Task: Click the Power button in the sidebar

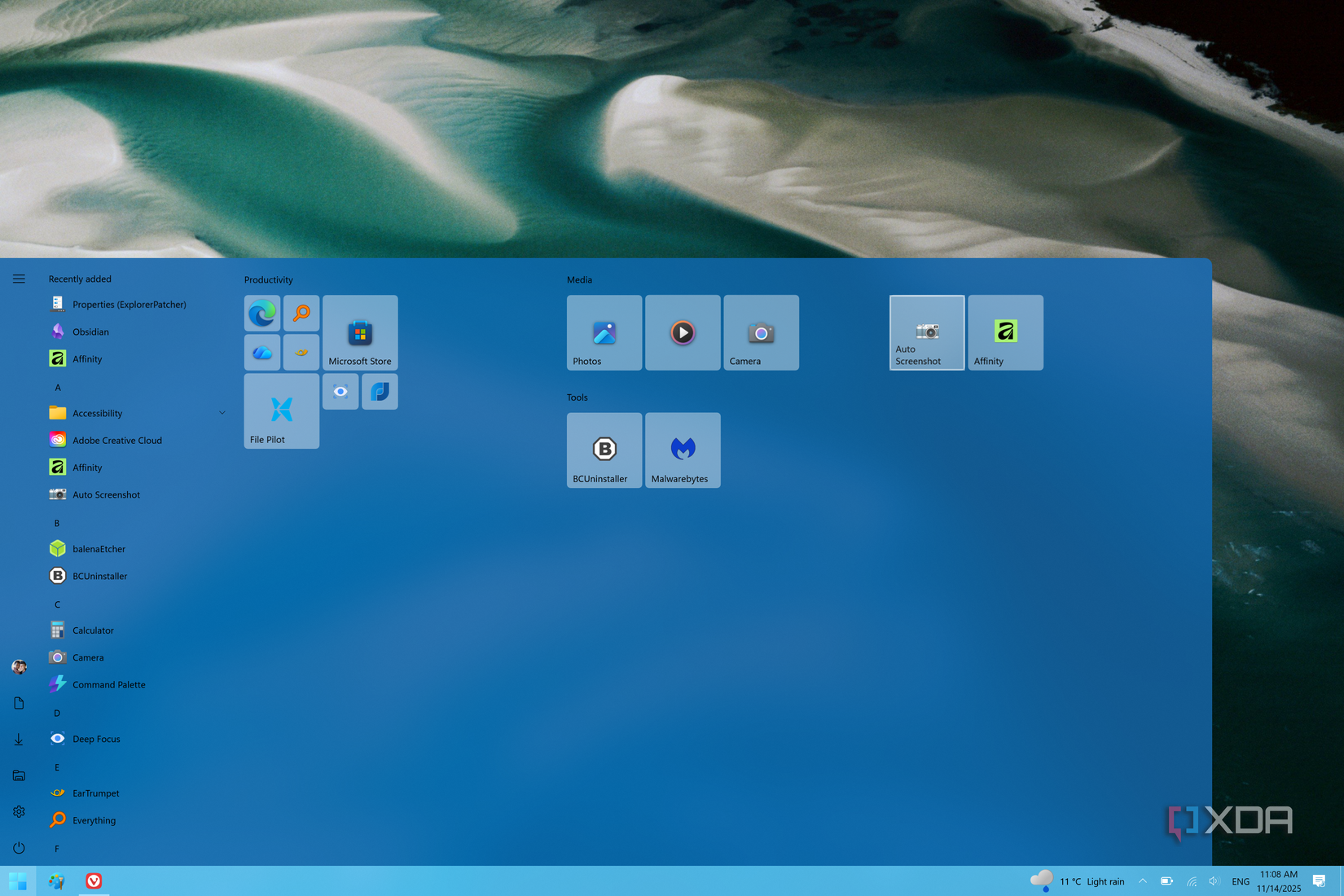Action: click(x=19, y=847)
